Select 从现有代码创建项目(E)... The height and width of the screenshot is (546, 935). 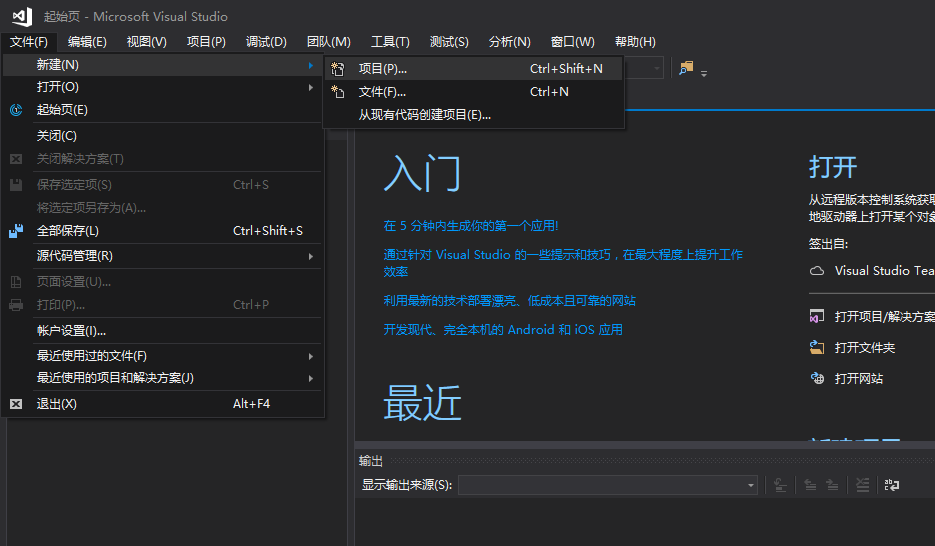tap(474, 115)
